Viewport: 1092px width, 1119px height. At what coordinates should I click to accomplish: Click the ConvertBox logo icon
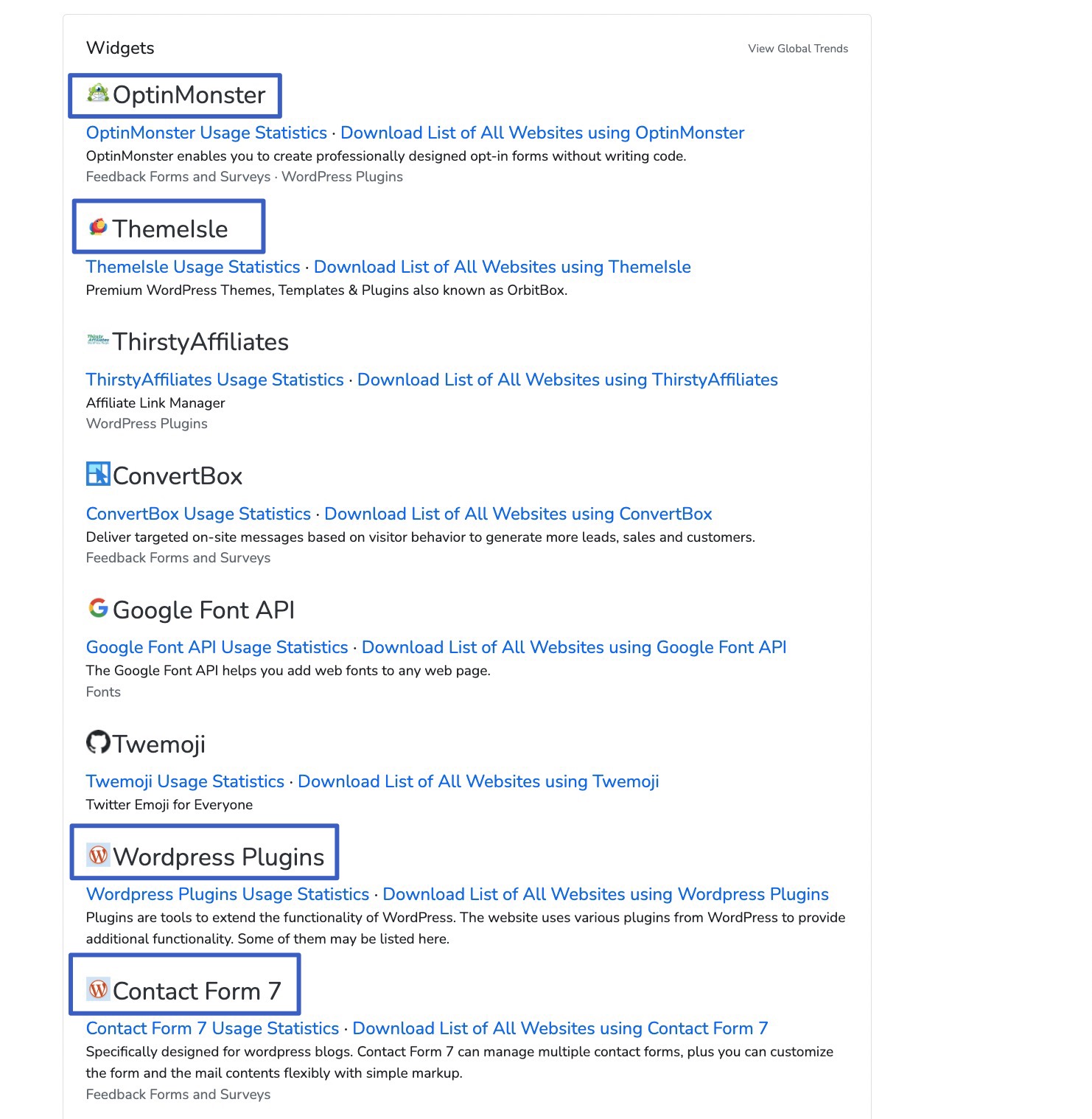pyautogui.click(x=97, y=474)
